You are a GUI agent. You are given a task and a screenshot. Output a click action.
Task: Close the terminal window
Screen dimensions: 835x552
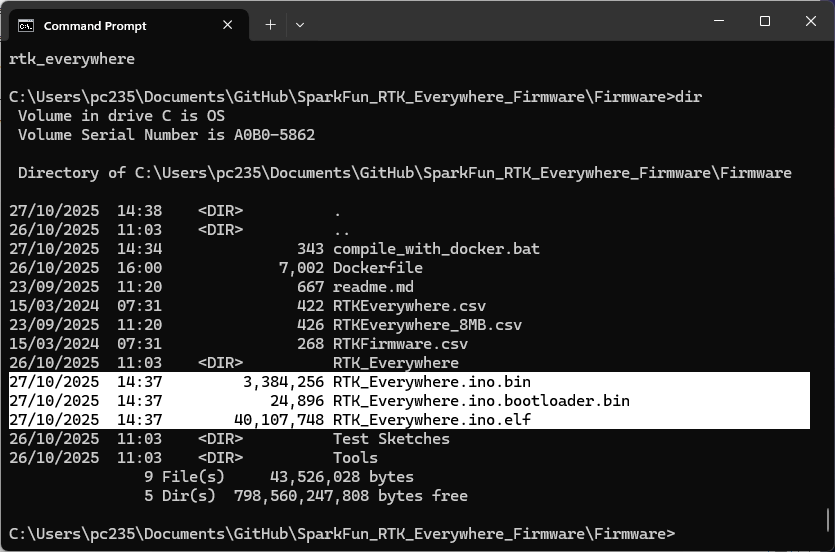pyautogui.click(x=811, y=21)
